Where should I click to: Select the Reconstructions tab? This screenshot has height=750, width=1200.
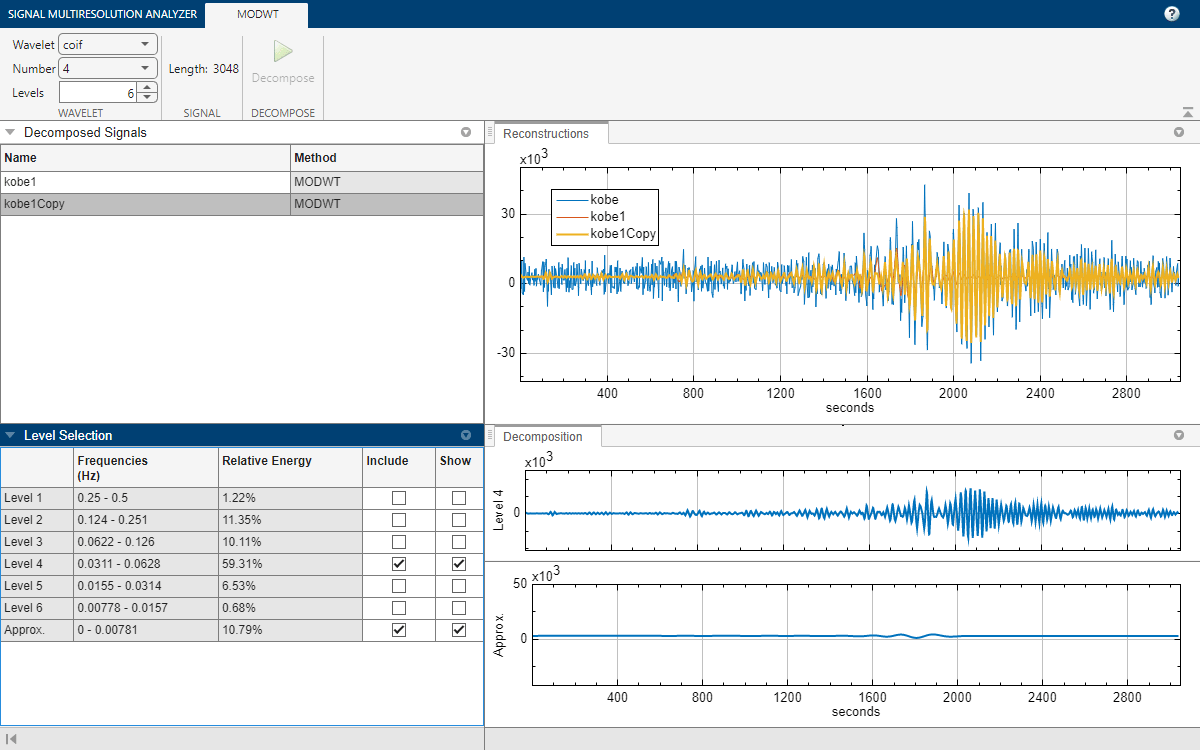[546, 133]
